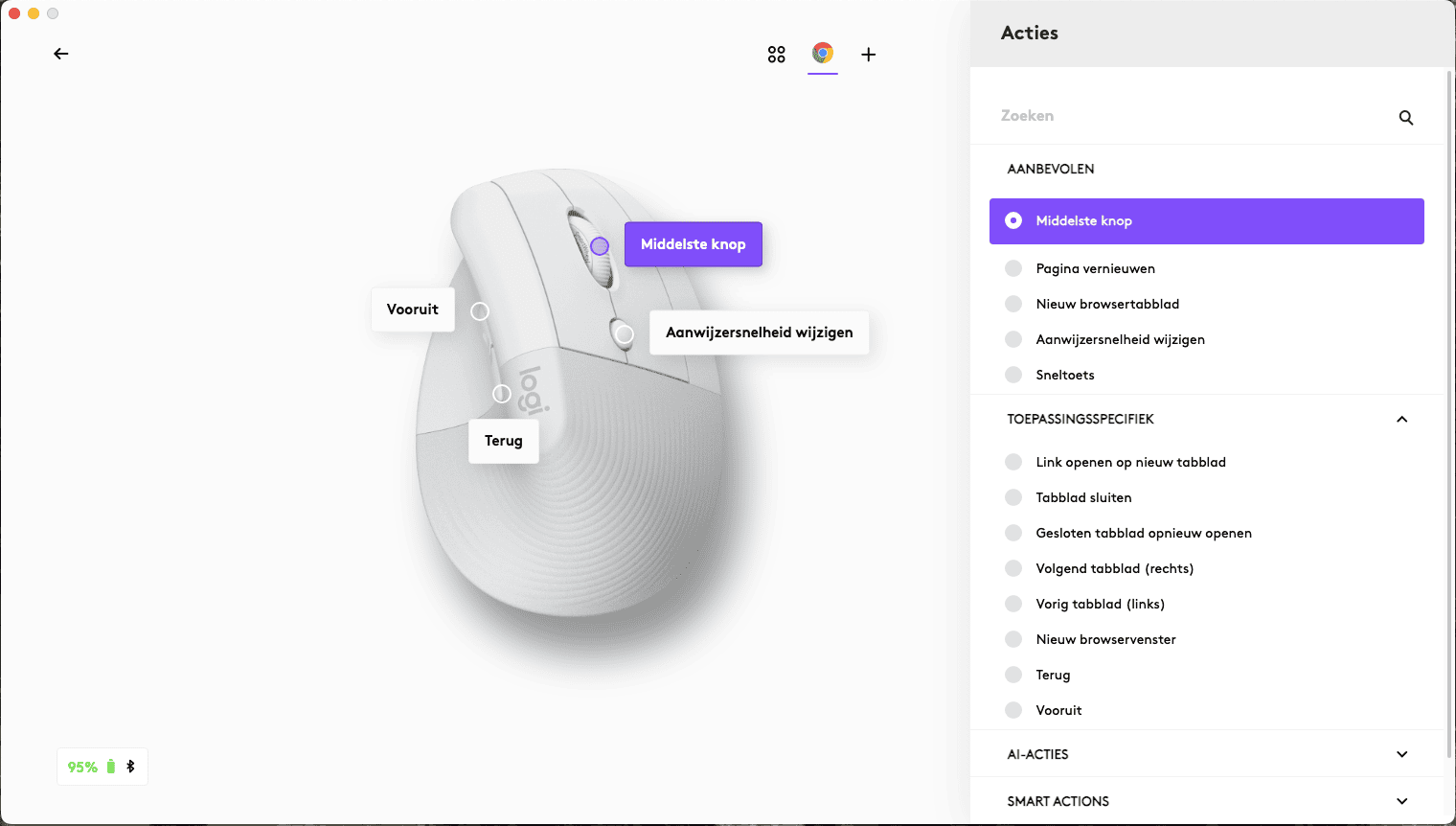Viewport: 1456px width, 826px height.
Task: Select the middle button hotspot on mouse
Action: point(600,246)
